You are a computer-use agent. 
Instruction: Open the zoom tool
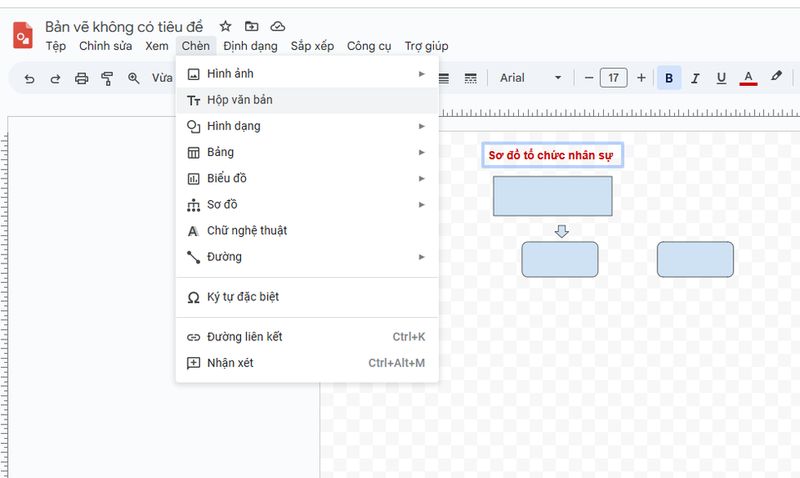click(134, 78)
